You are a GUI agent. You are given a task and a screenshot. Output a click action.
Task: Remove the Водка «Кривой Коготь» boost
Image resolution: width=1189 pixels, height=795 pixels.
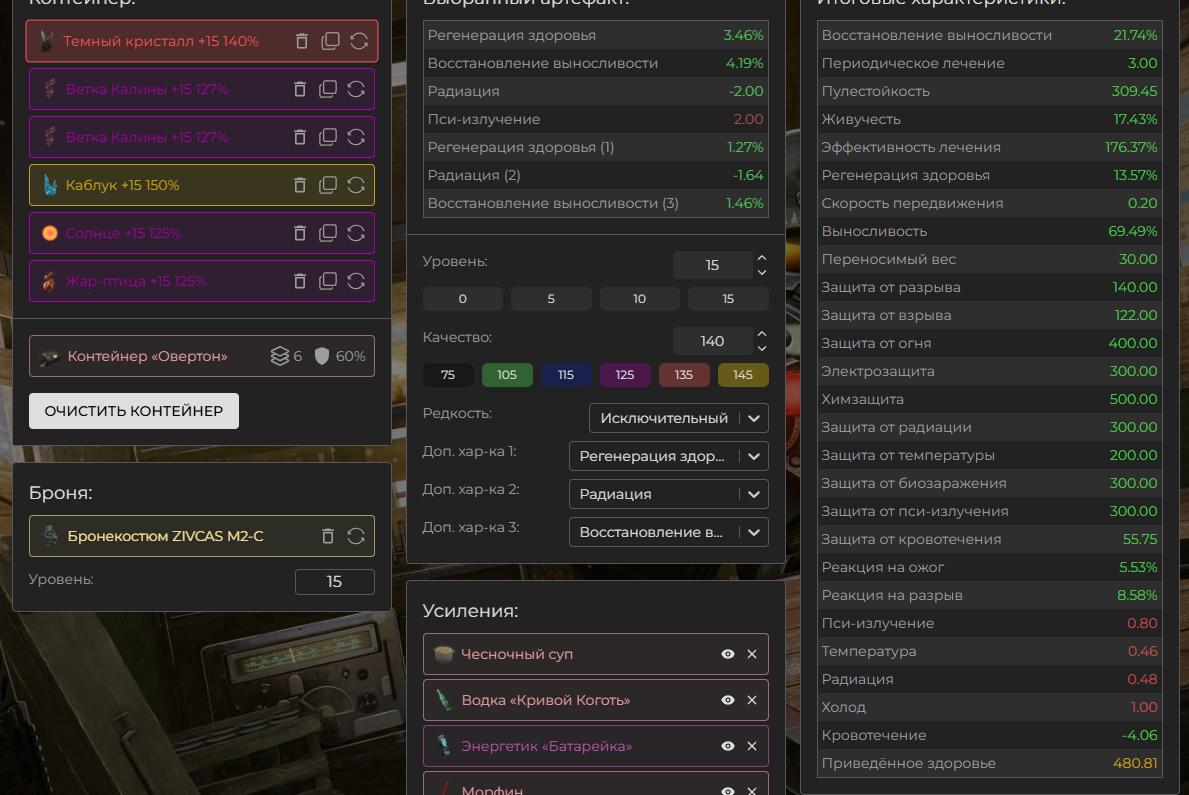751,700
